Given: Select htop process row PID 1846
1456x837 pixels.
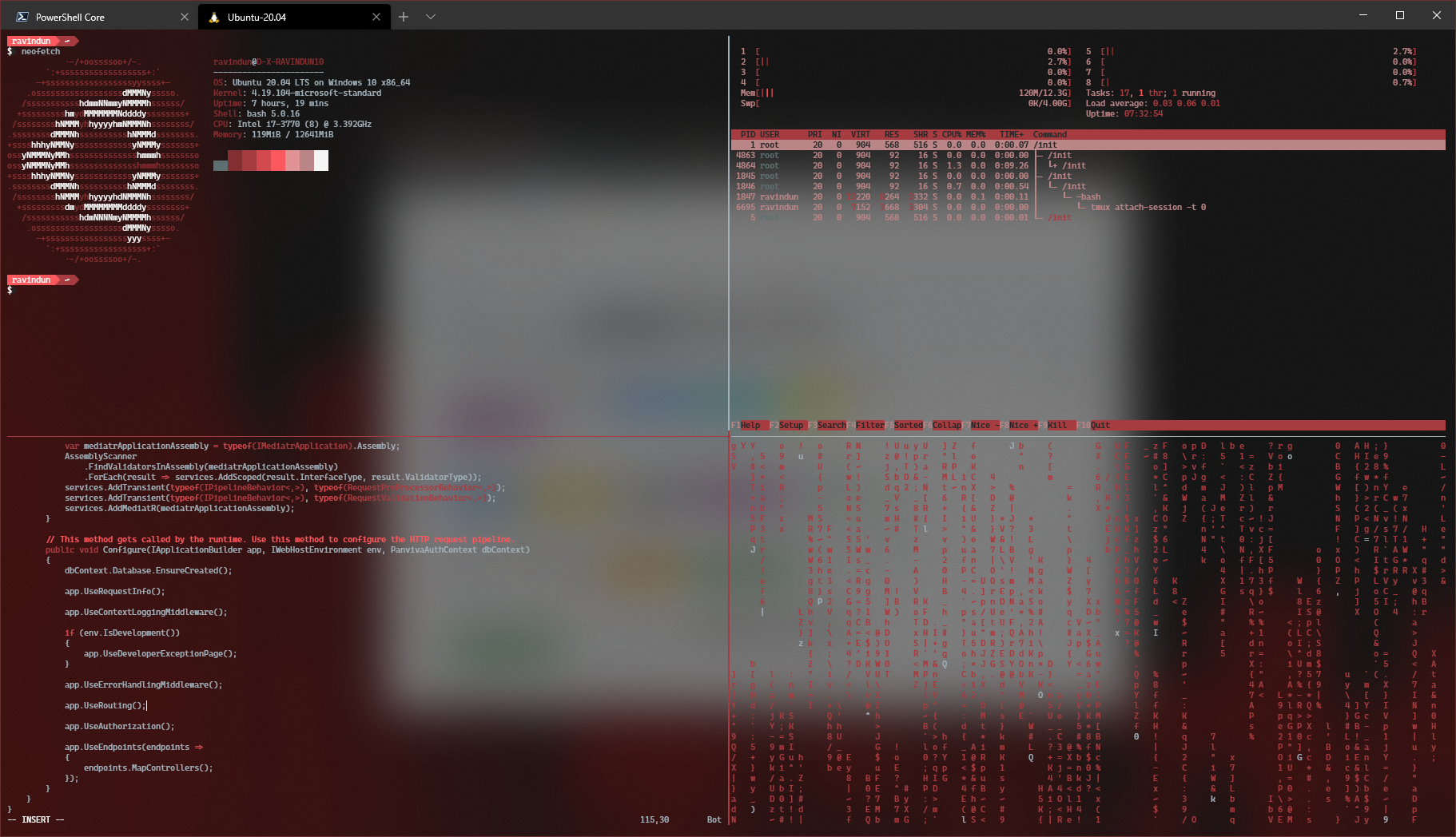Looking at the screenshot, I should pos(1088,186).
